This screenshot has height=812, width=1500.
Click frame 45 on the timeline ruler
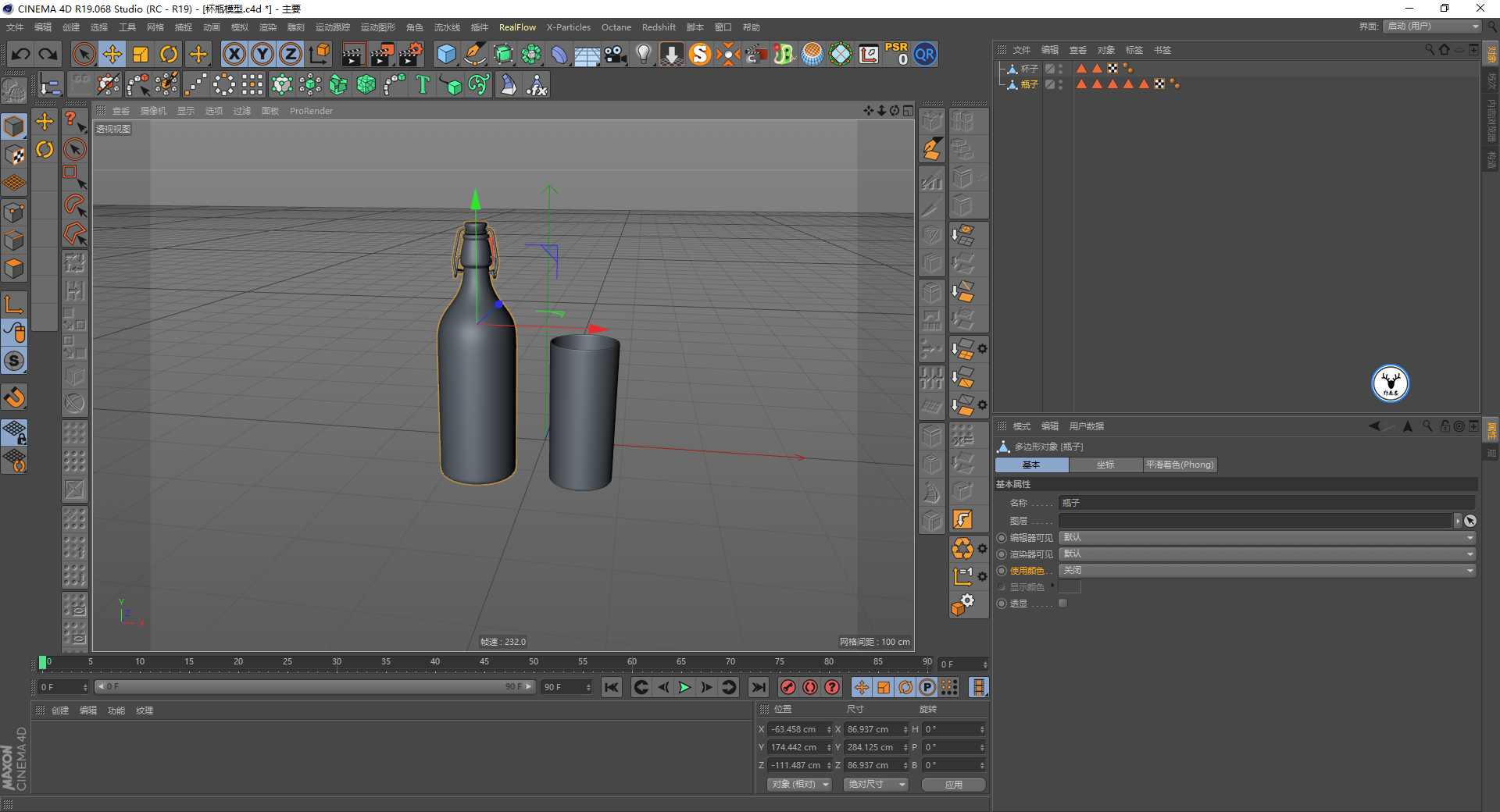[484, 664]
